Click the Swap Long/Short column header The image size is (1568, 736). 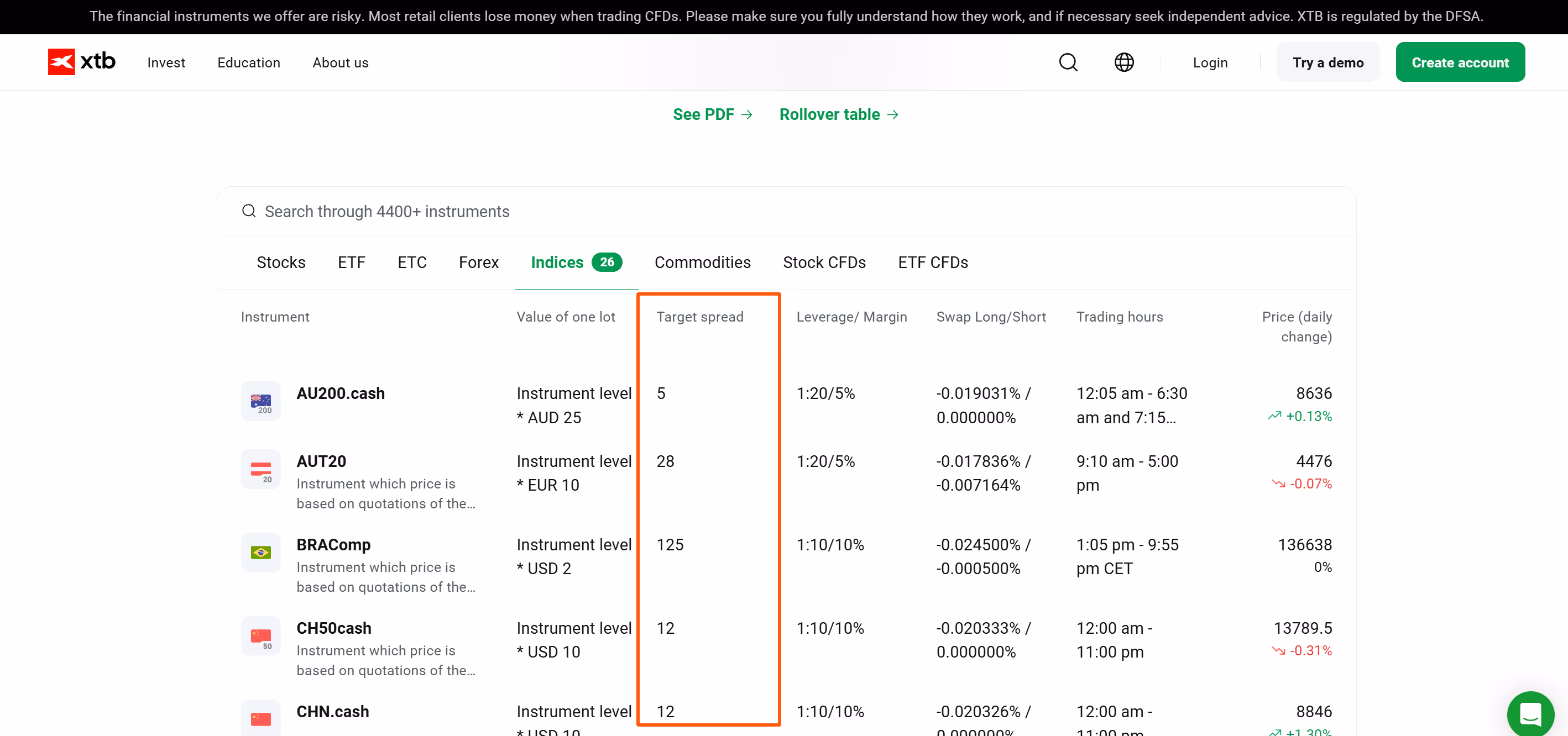click(991, 317)
